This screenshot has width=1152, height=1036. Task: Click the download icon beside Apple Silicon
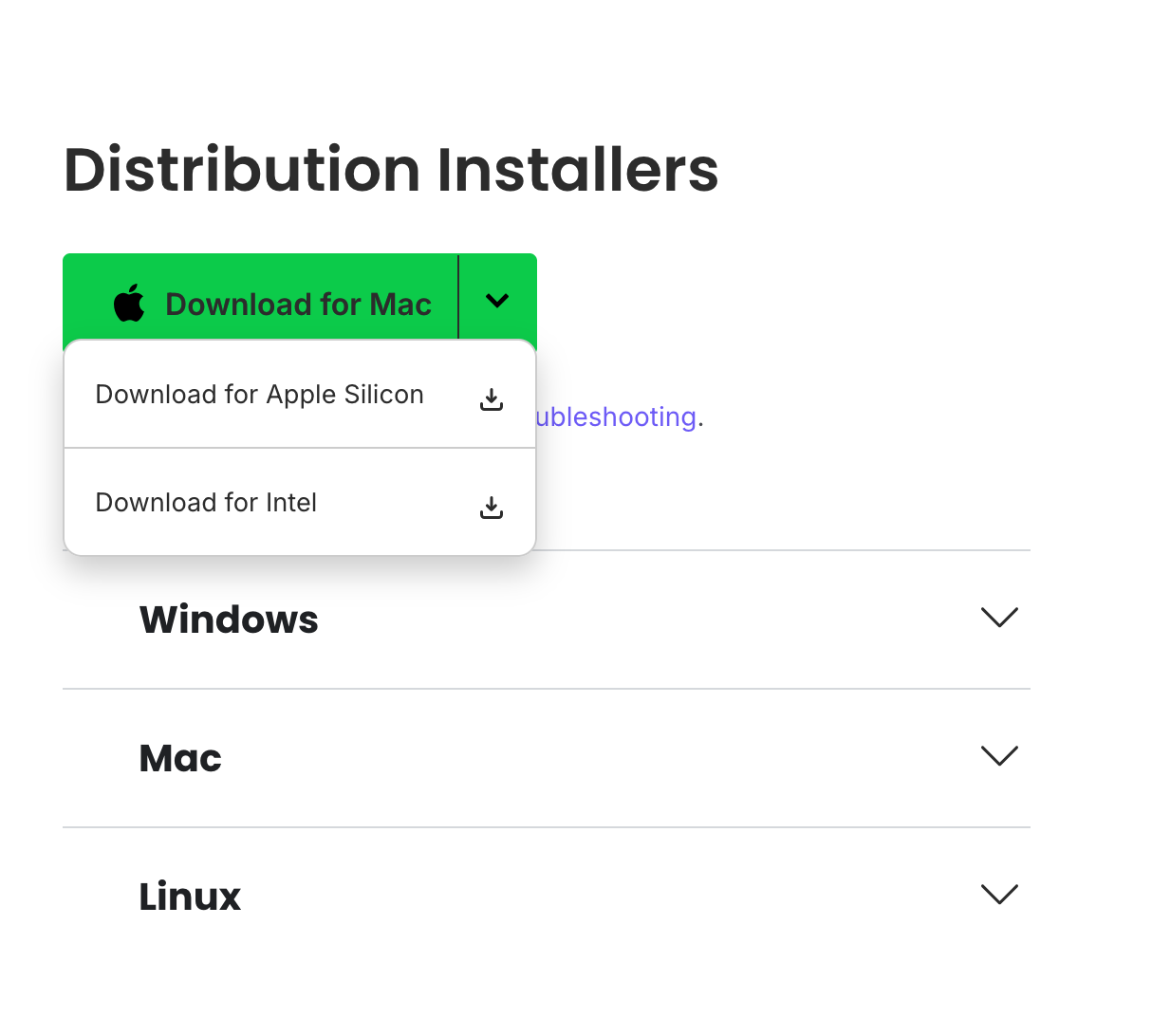point(492,399)
